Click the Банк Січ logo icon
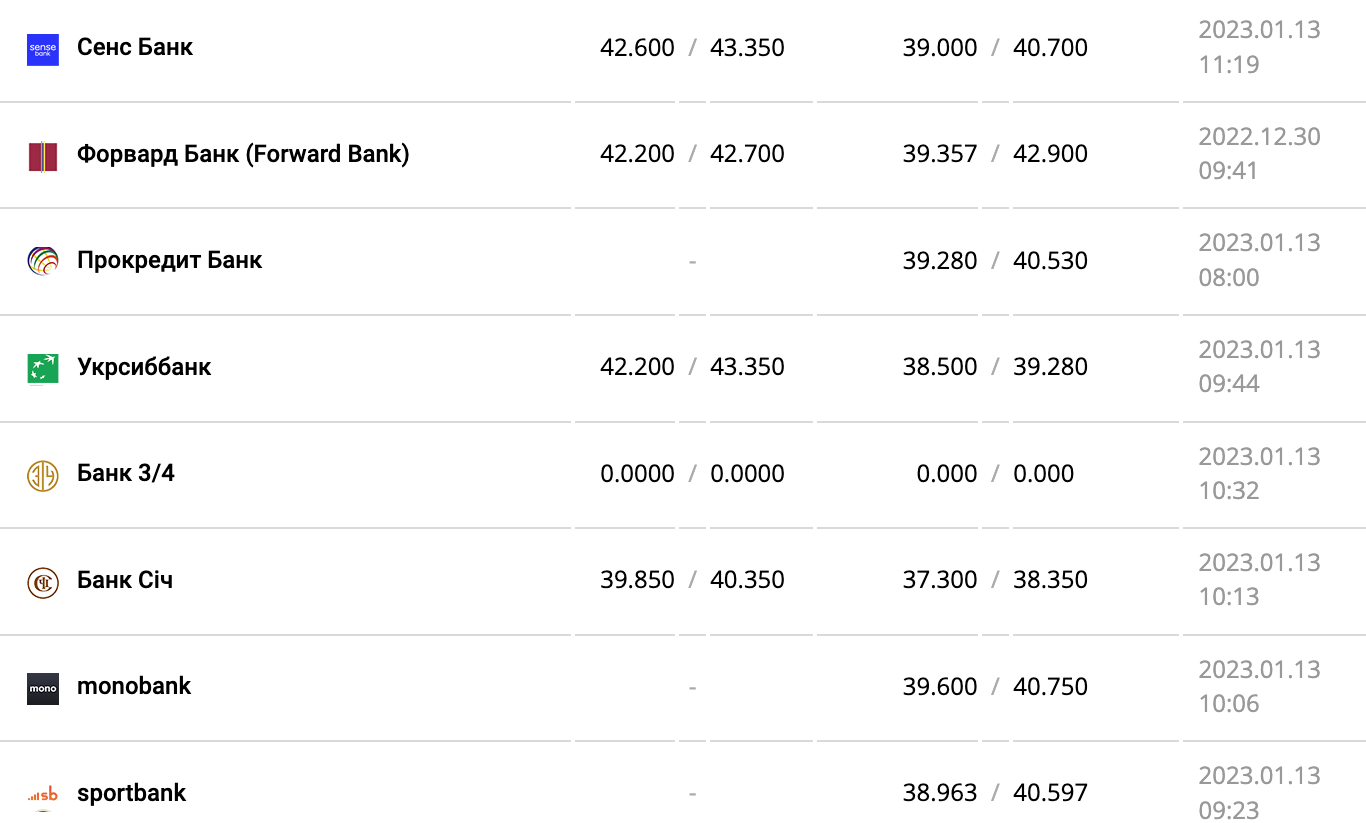Screen dimensions: 1366x823 43,581
